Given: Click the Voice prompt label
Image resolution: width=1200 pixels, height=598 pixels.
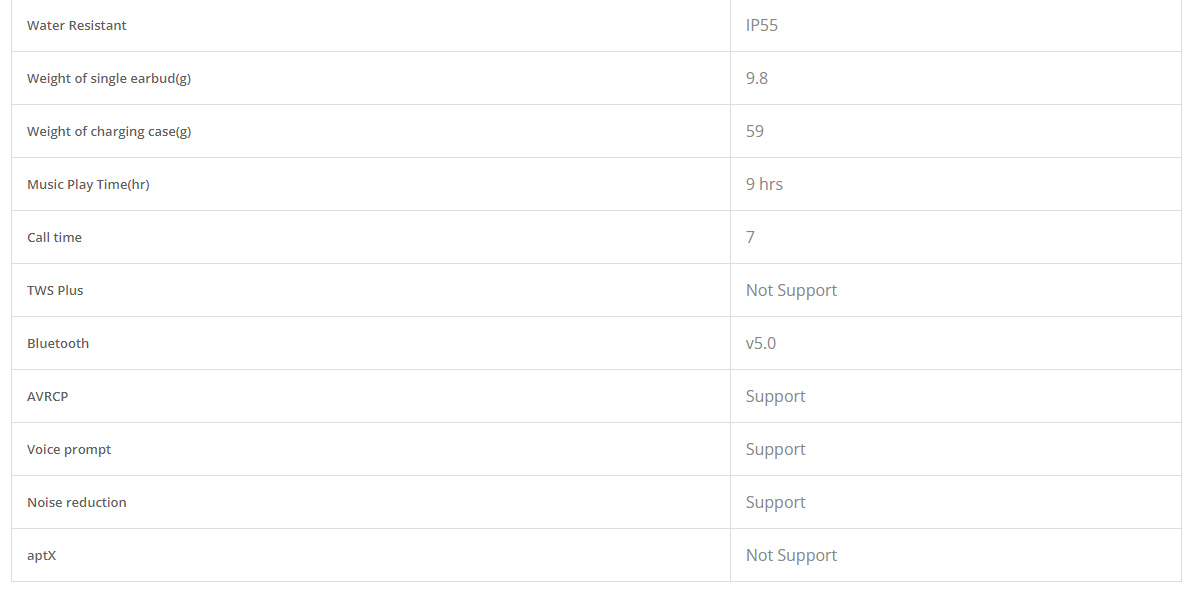Looking at the screenshot, I should (x=69, y=449).
